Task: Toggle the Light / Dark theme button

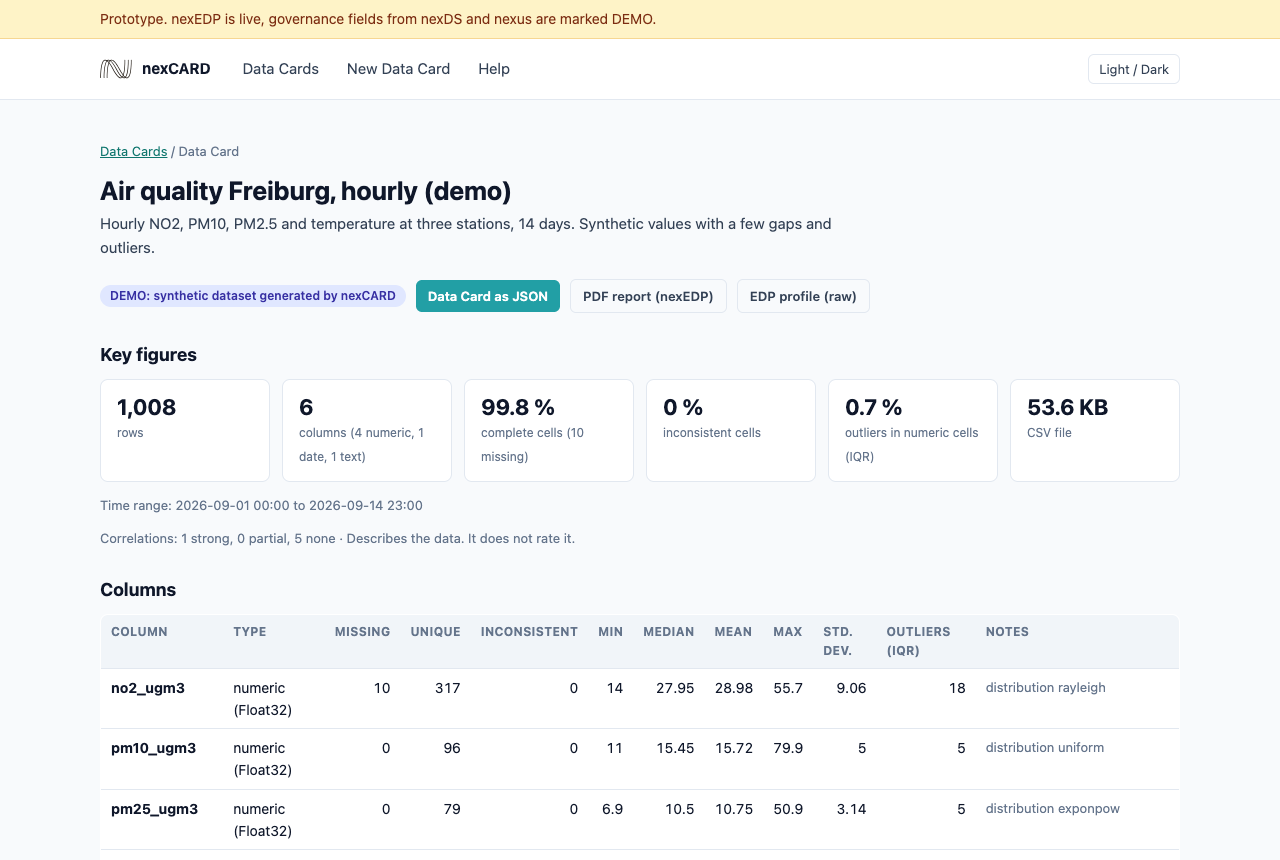Action: [1134, 69]
